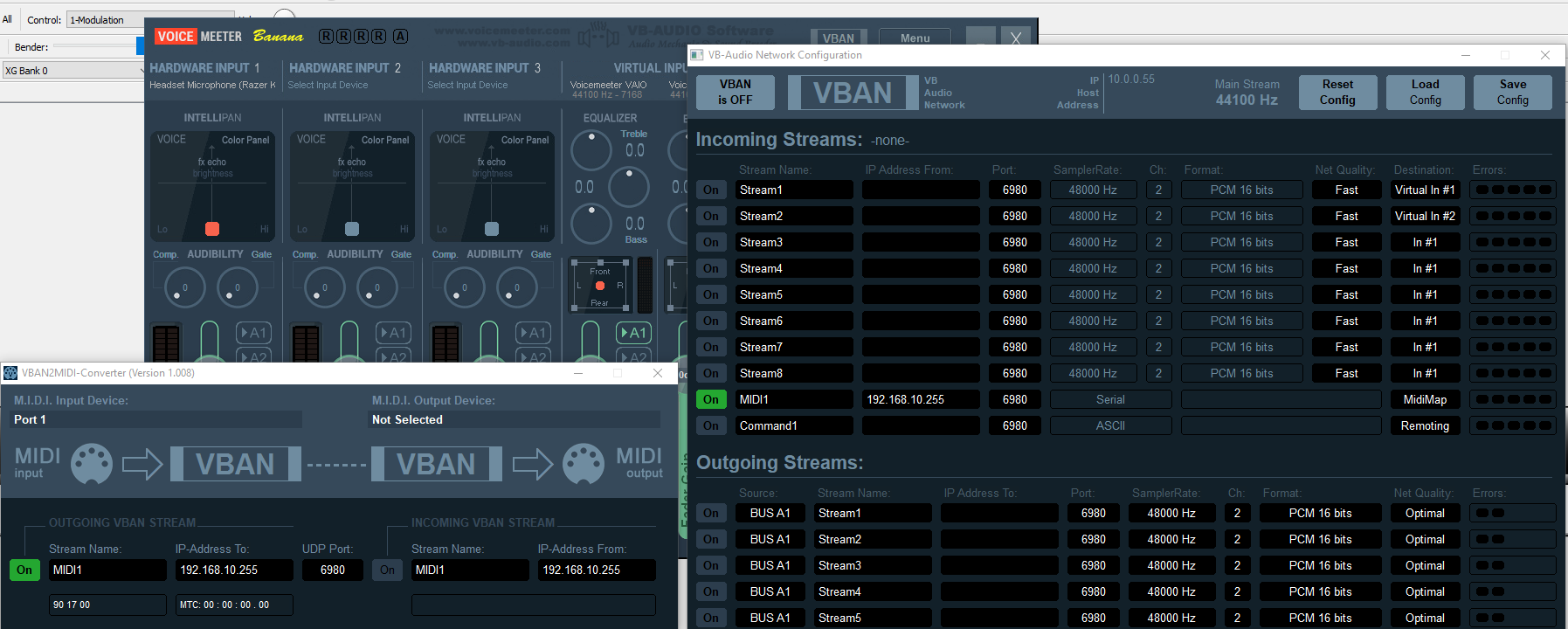This screenshot has width=1568, height=629.
Task: Click the Gate knob on Hardware Input 1
Action: [x=237, y=287]
